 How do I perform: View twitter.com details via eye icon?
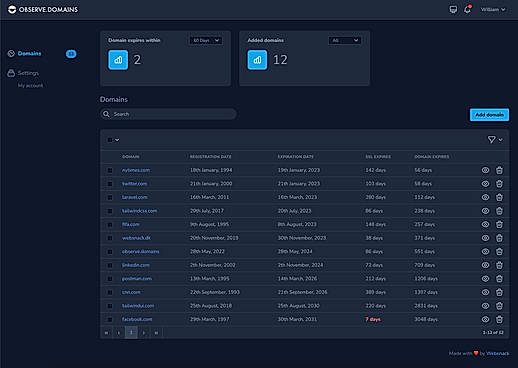point(485,184)
